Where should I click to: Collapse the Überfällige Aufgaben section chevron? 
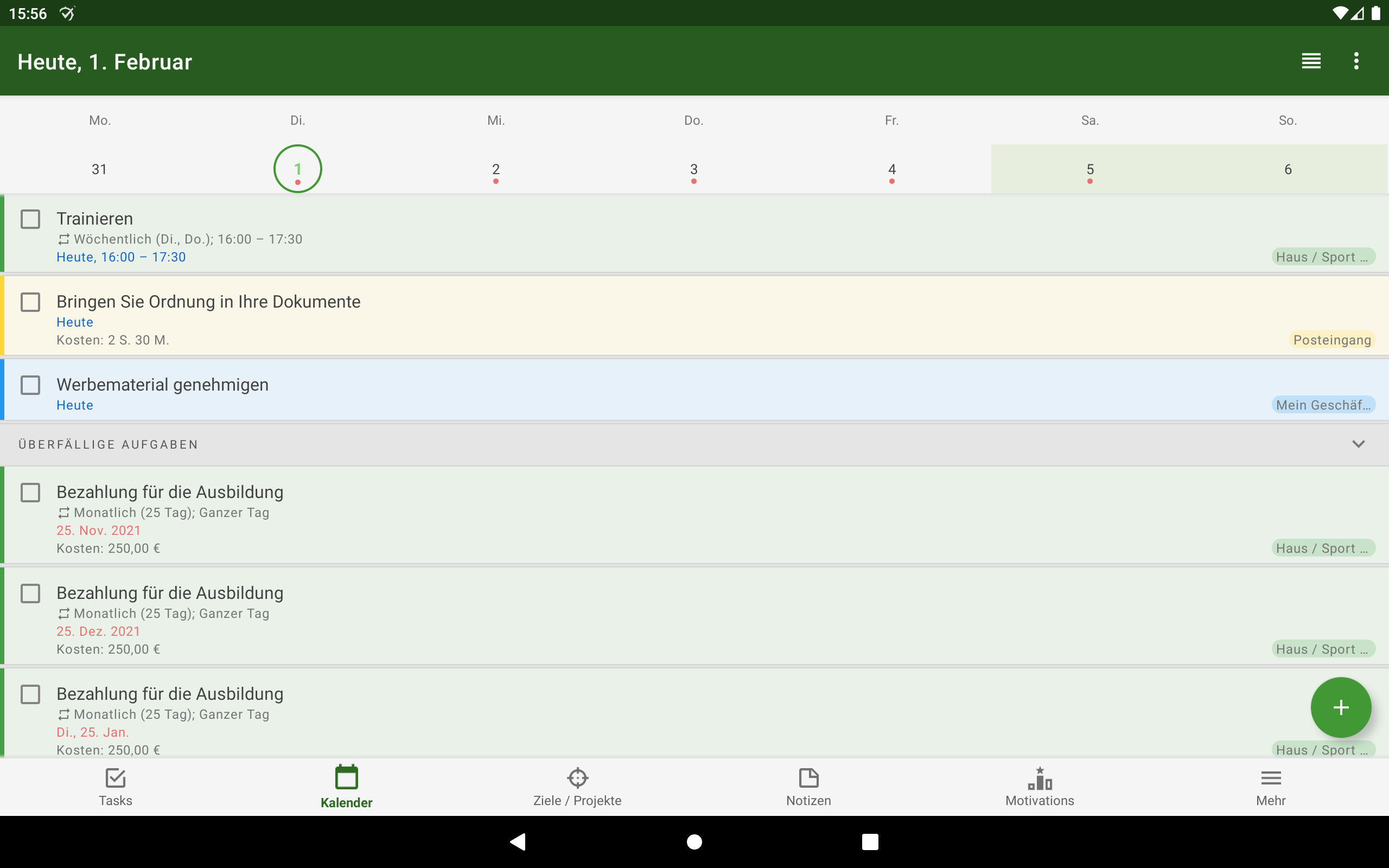tap(1358, 444)
